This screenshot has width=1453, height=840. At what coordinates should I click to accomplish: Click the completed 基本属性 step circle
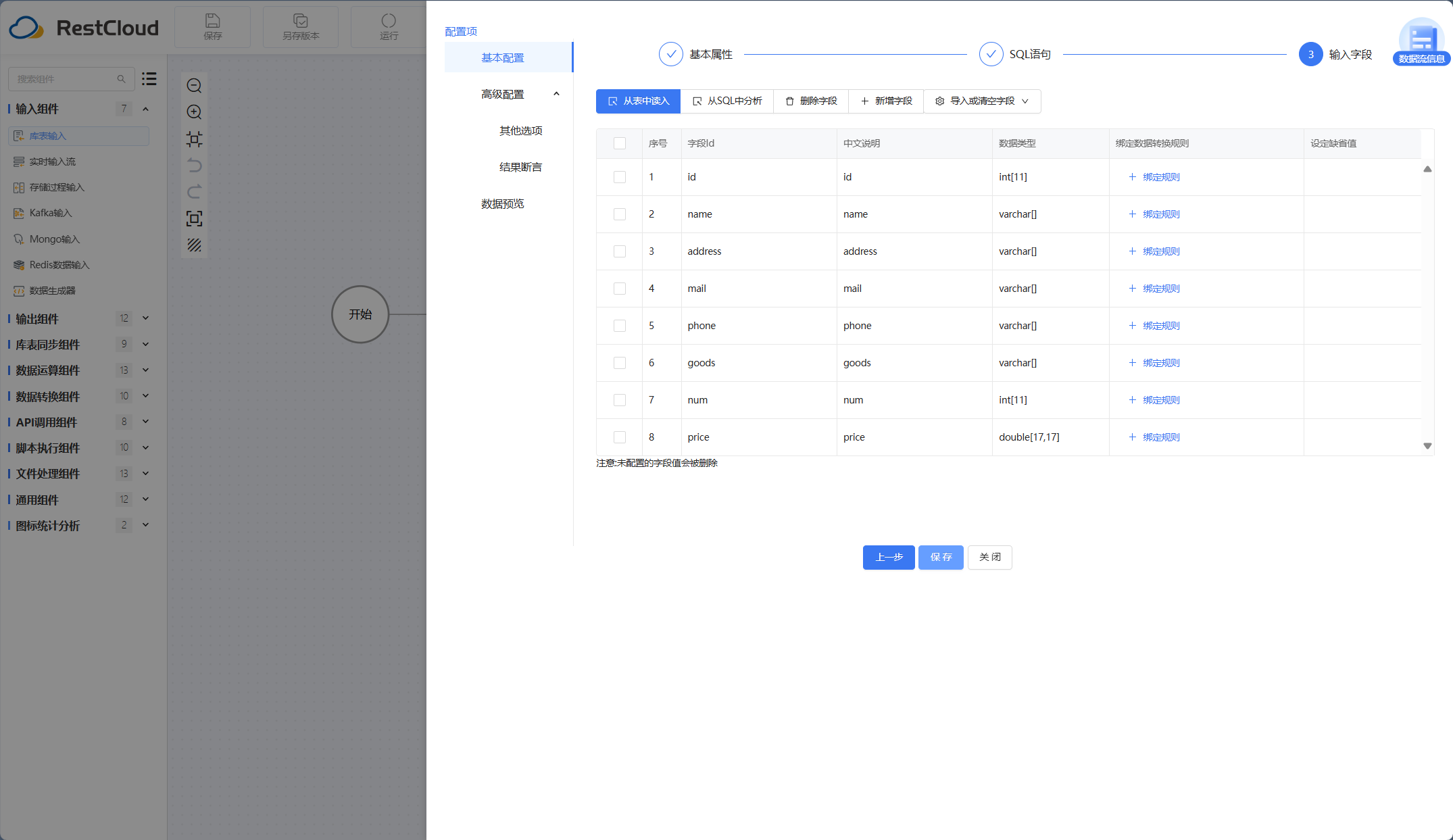(x=670, y=54)
